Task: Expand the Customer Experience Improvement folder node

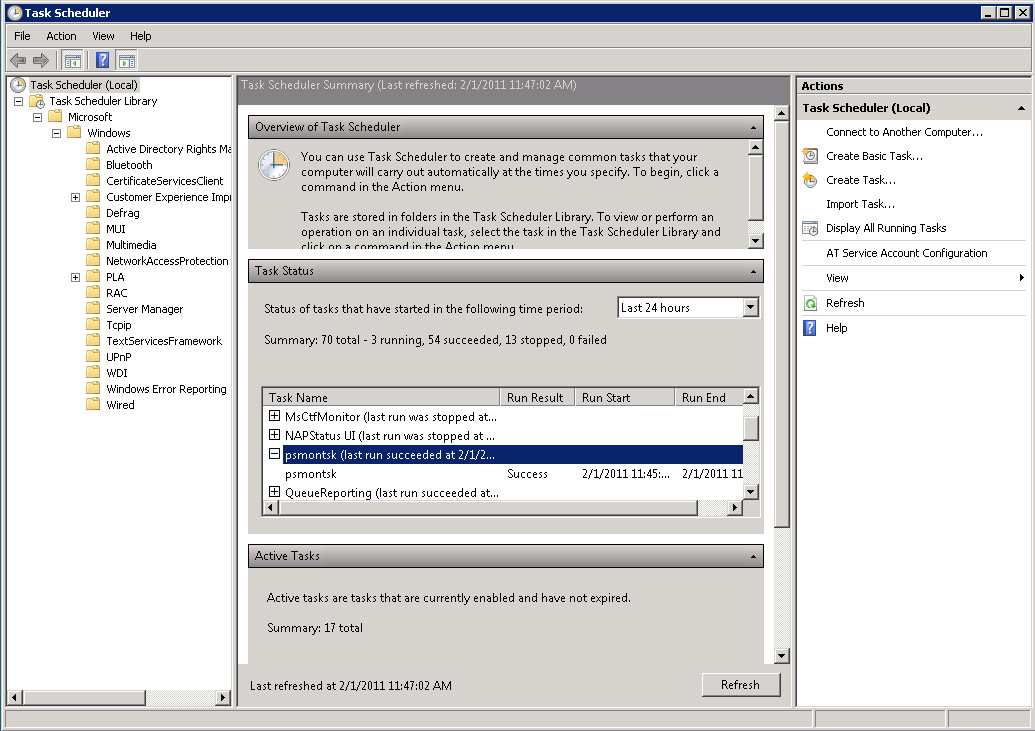Action: coord(75,197)
